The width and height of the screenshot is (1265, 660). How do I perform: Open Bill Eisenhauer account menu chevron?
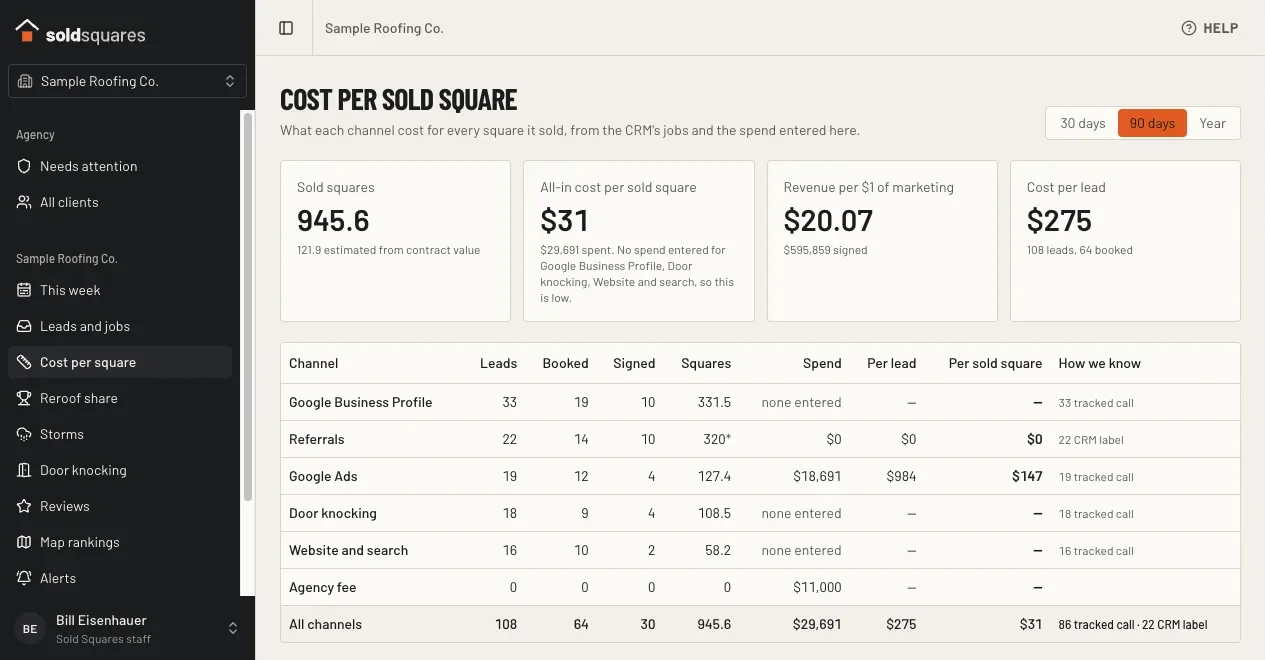pyautogui.click(x=233, y=629)
